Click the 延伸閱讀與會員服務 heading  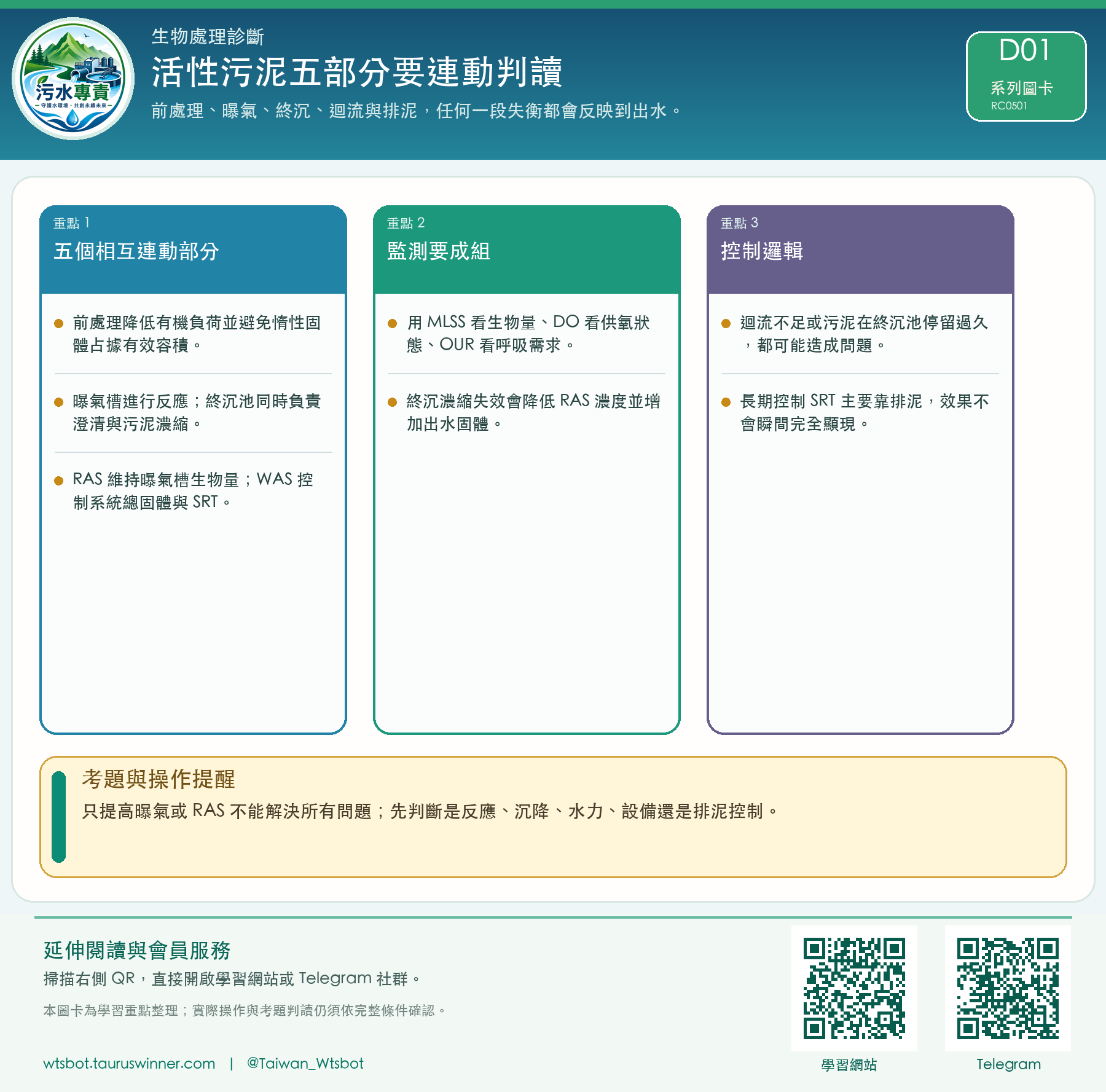[137, 950]
